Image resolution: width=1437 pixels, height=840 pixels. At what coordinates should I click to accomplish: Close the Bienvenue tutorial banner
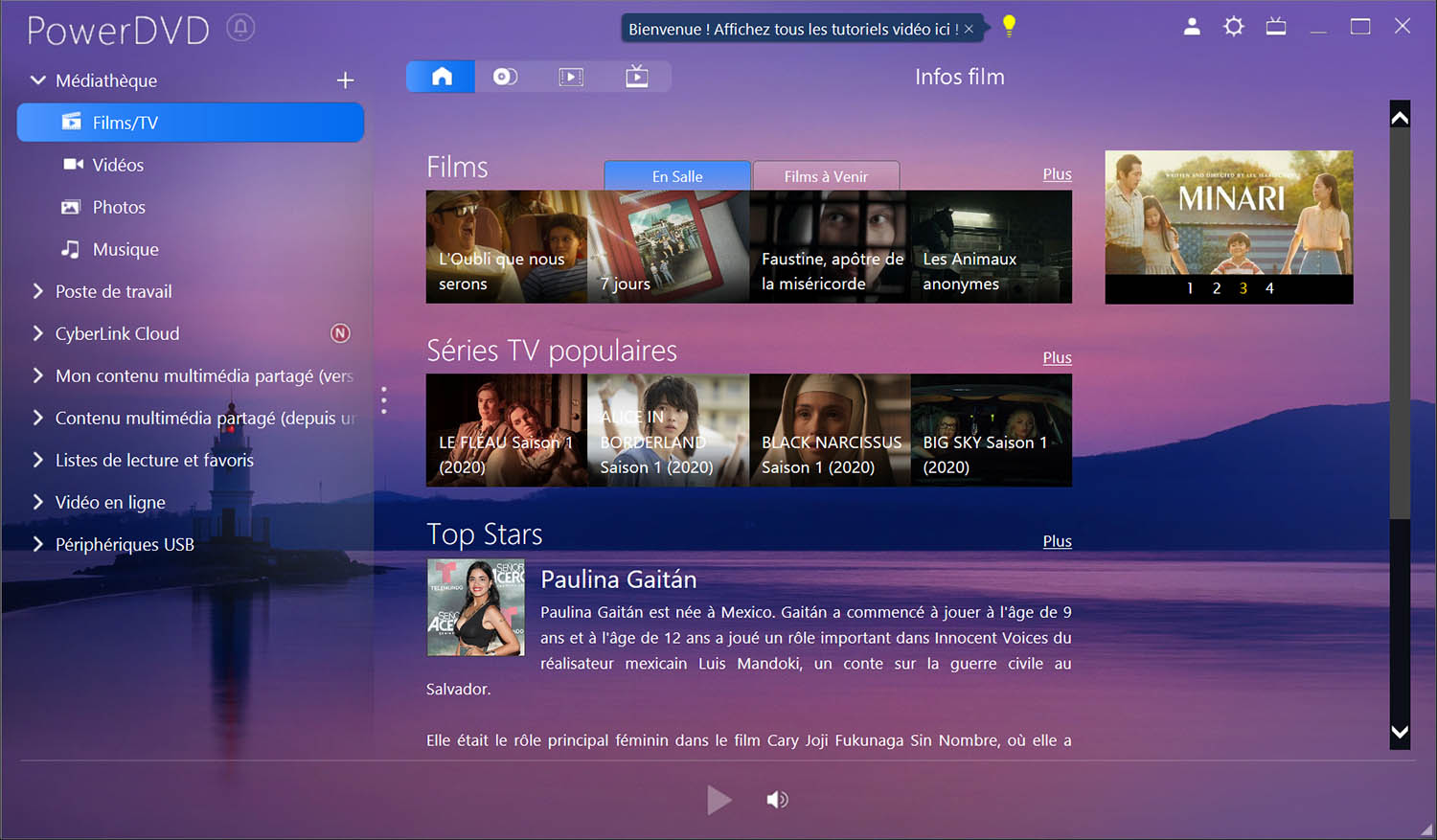[969, 29]
